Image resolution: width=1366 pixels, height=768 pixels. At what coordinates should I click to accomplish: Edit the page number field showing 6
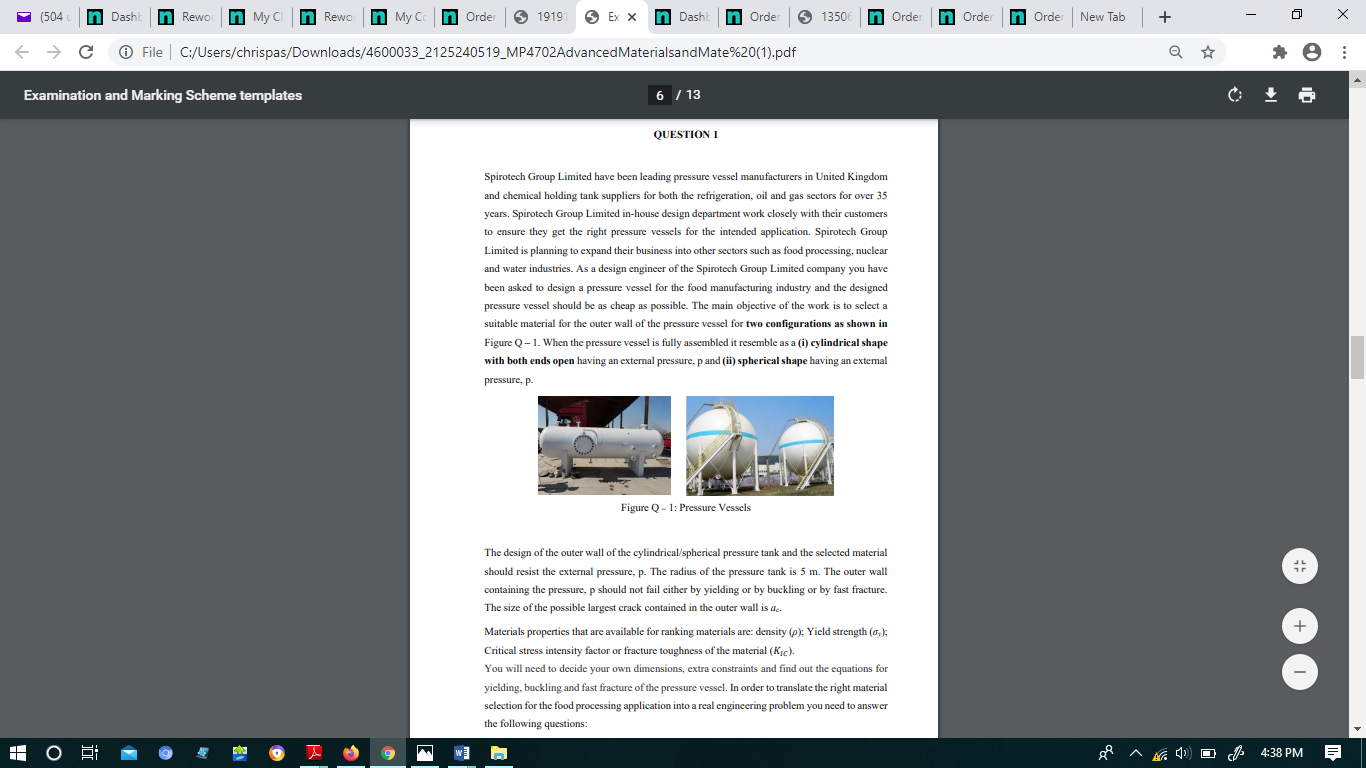tap(659, 94)
